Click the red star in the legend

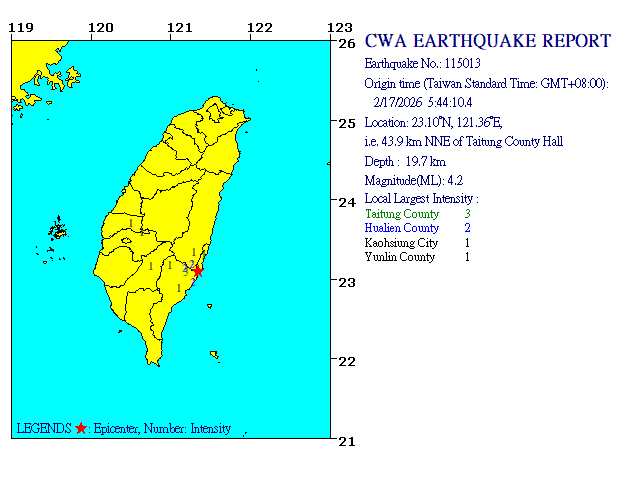tap(81, 428)
